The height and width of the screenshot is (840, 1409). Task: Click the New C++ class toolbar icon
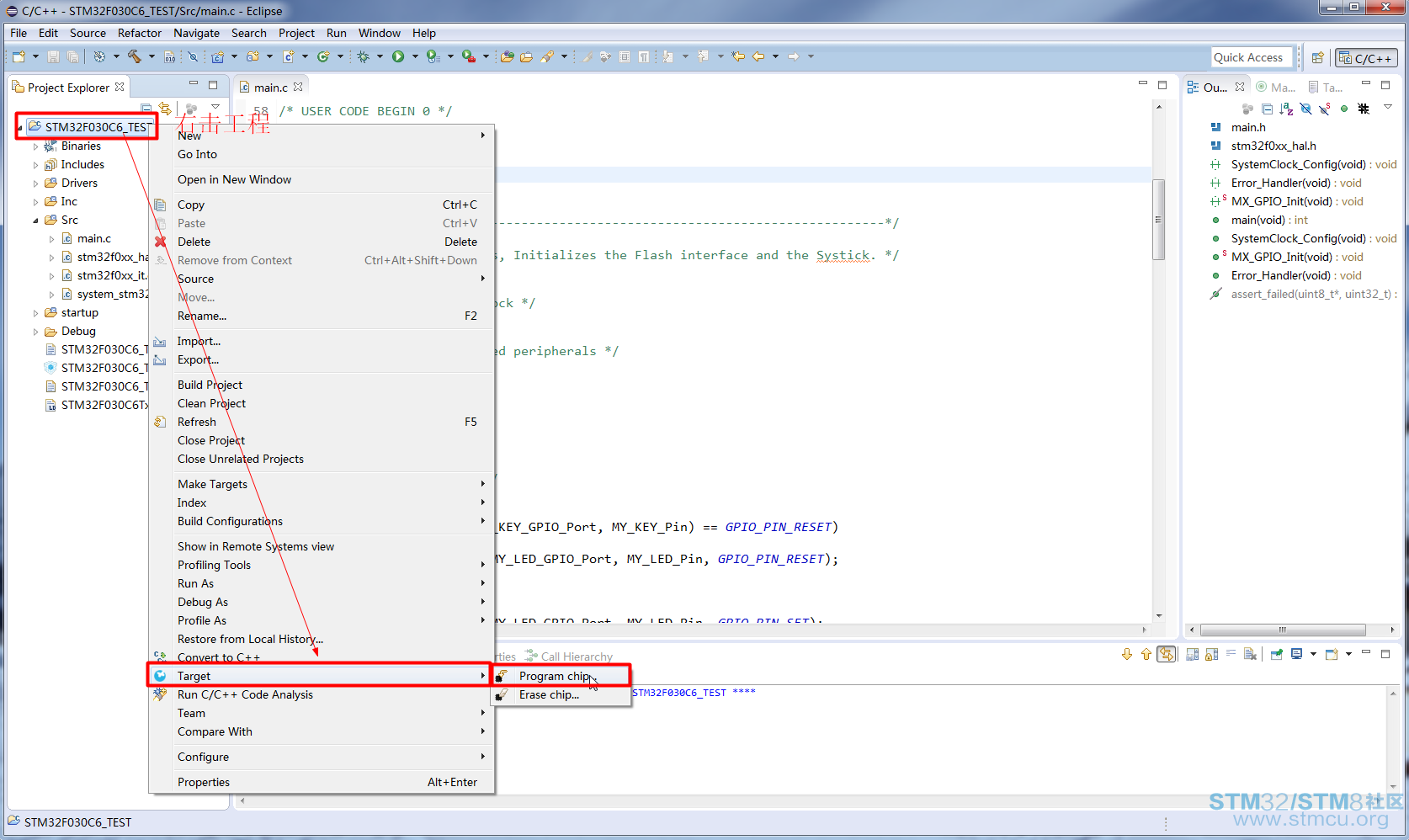click(323, 56)
